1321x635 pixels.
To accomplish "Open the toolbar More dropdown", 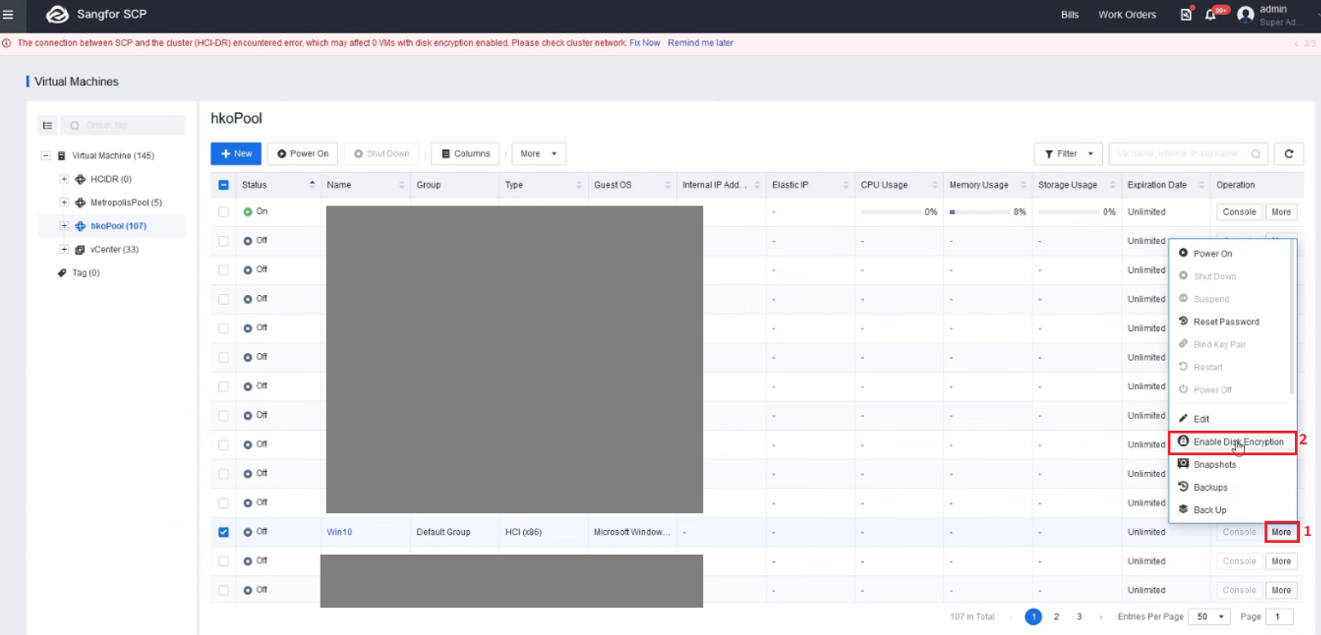I will coord(539,154).
